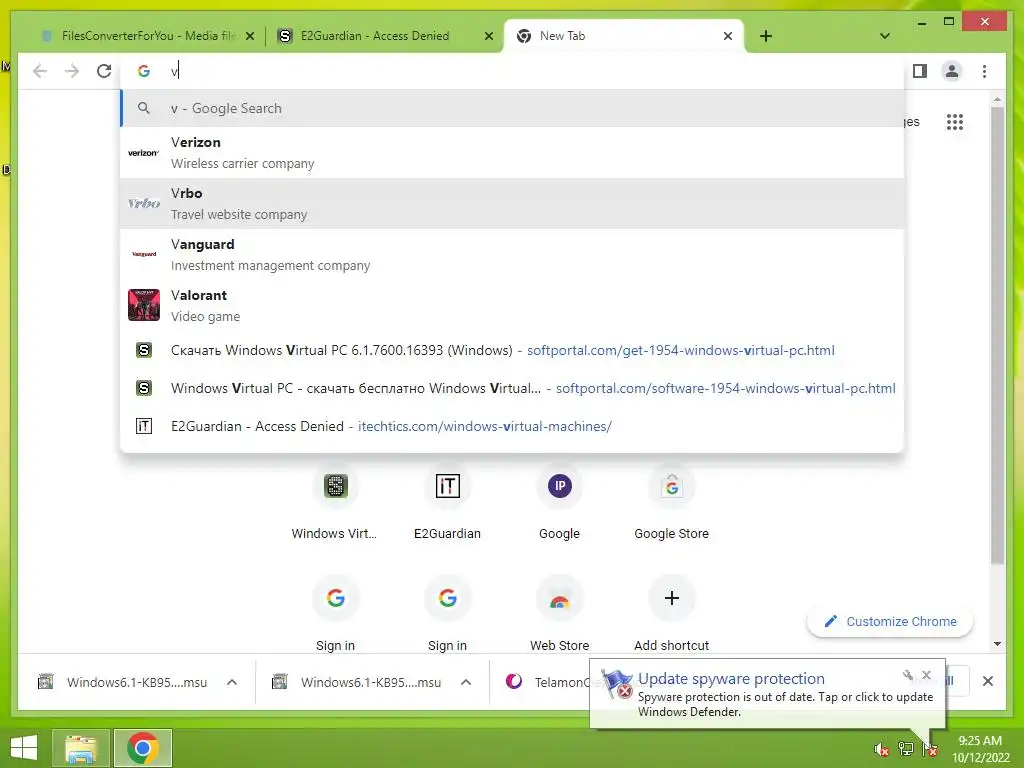Open the Web Store shortcut
The height and width of the screenshot is (768, 1024).
point(560,615)
